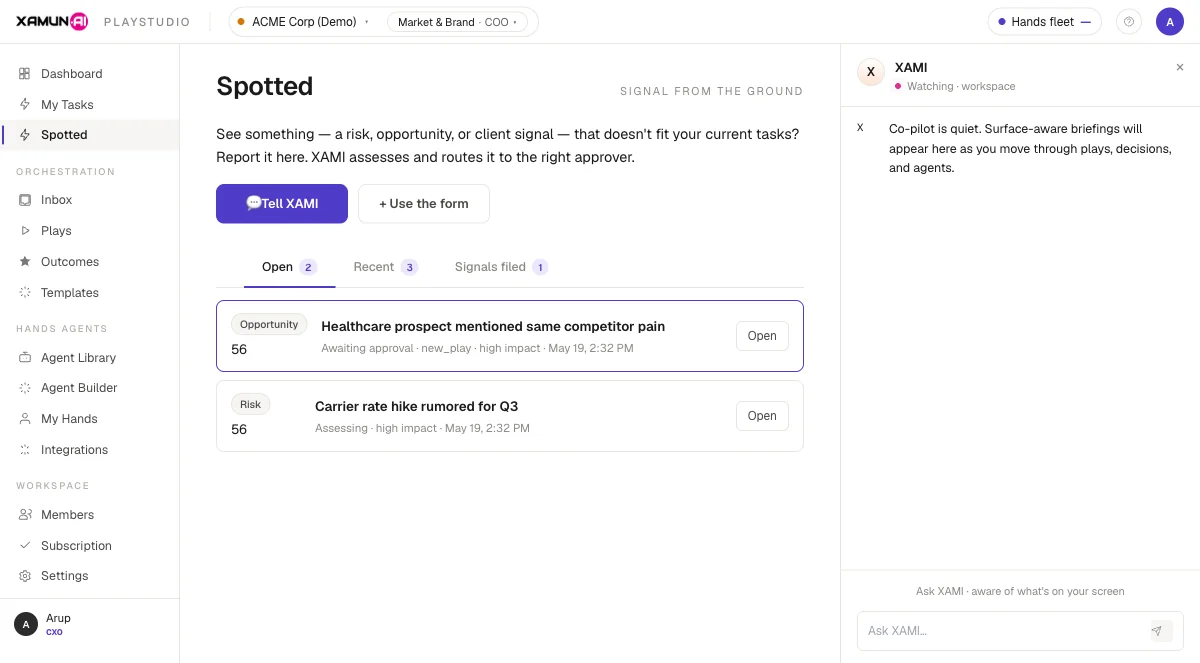Expand the ACME Corp (Demo) workspace selector
Viewport: 1200px width, 663px height.
(303, 22)
